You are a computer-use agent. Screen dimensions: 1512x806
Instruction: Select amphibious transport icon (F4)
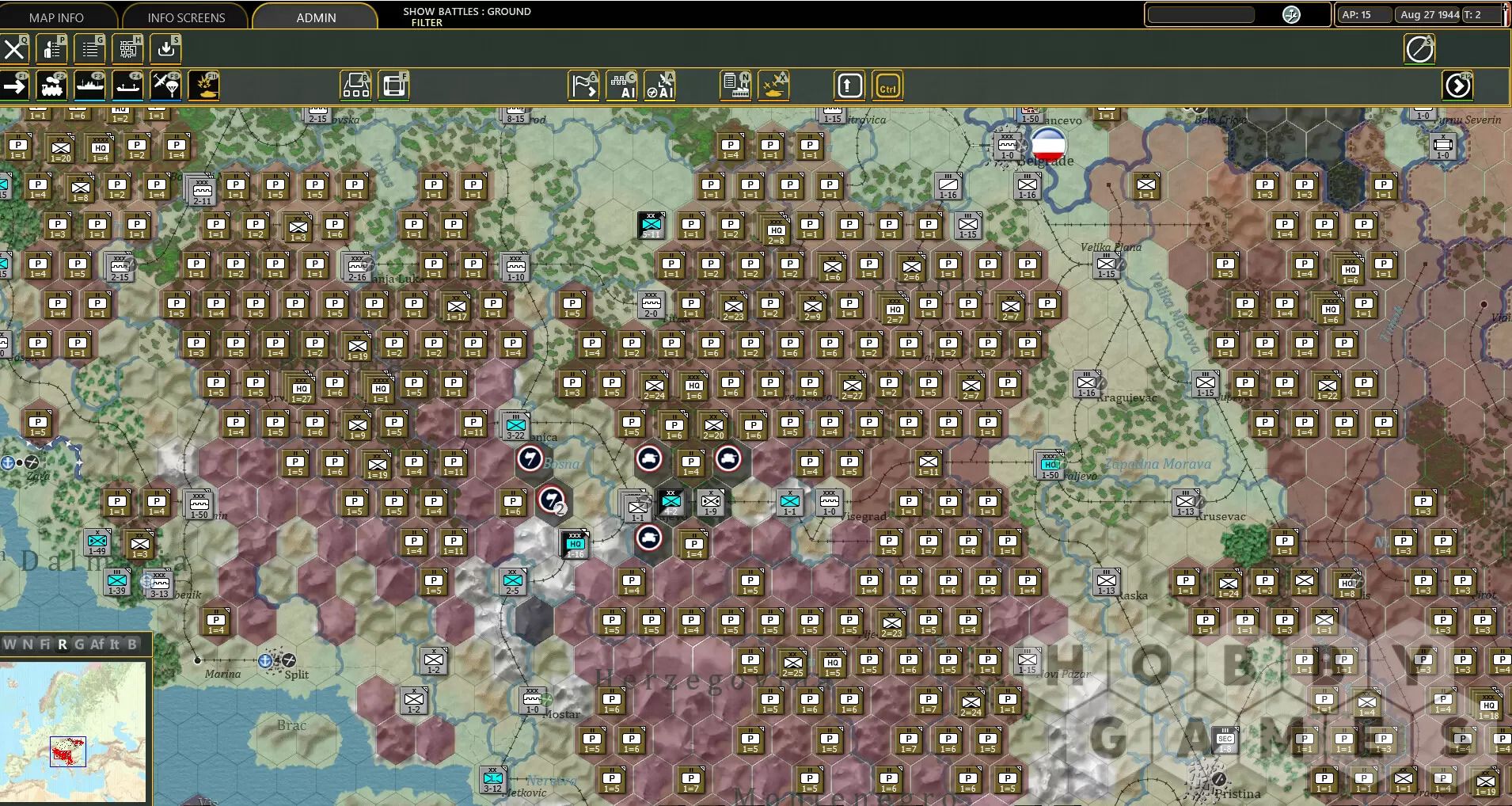tap(128, 86)
